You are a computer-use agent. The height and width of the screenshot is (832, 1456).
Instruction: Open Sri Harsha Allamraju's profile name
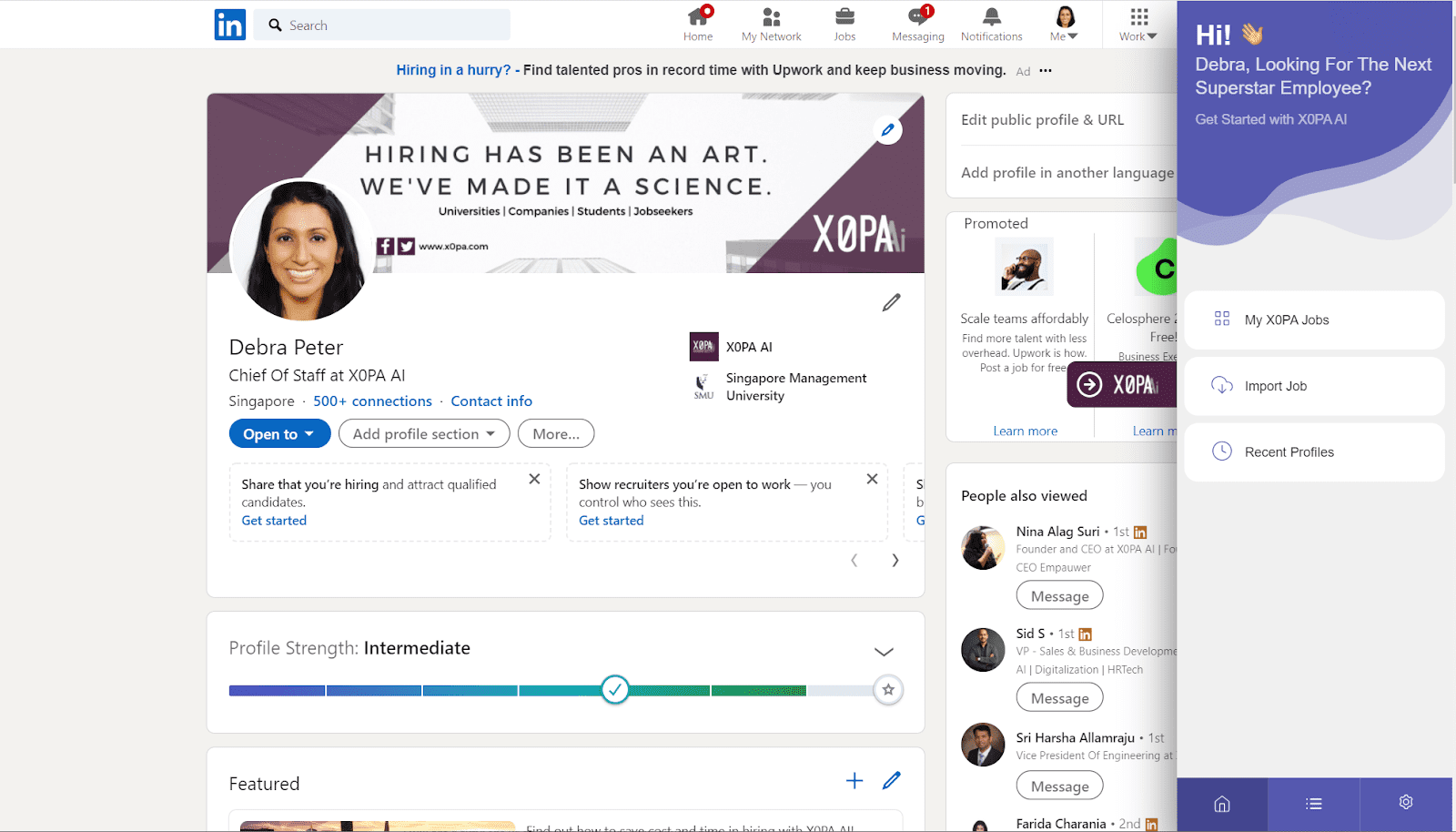(1075, 738)
